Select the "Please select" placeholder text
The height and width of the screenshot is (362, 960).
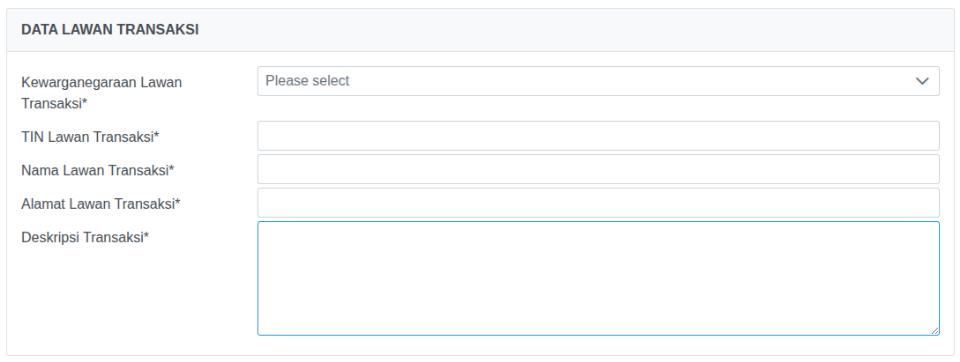coord(307,81)
